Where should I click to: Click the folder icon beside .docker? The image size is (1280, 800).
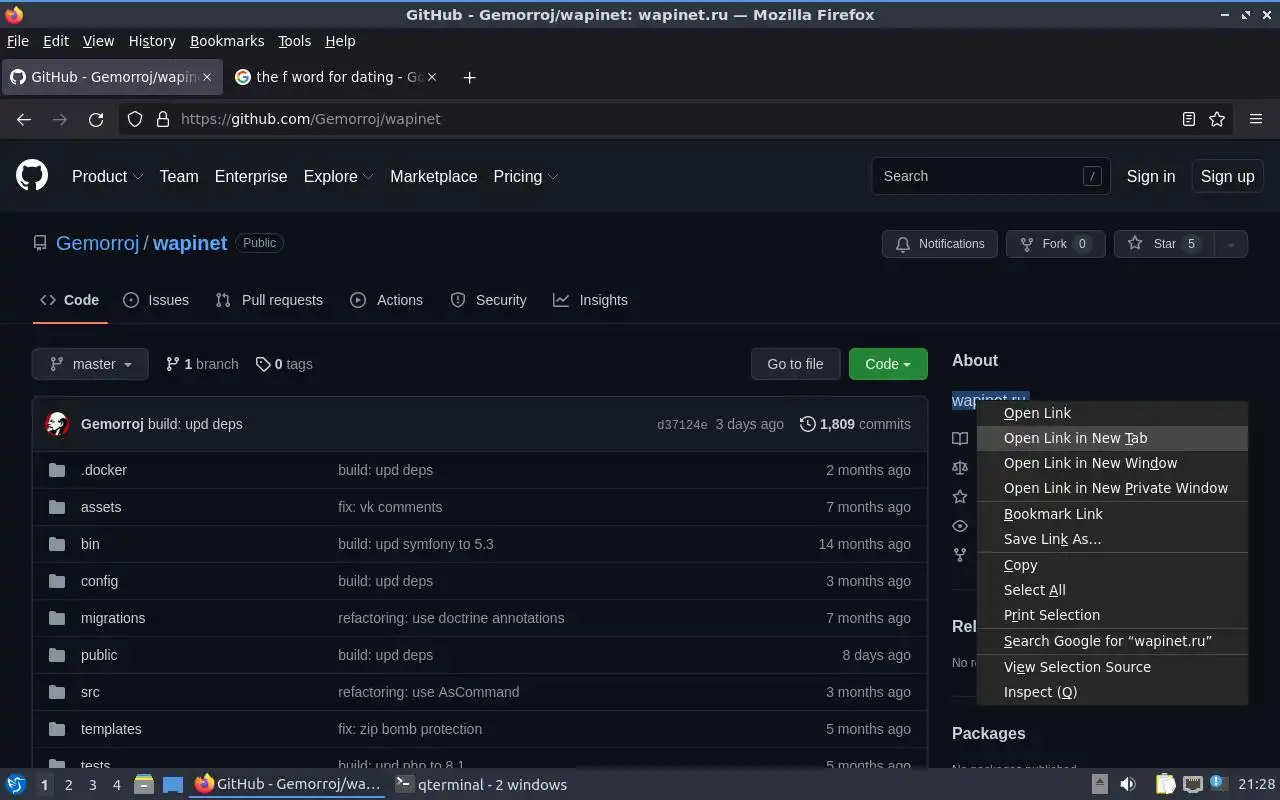(57, 470)
